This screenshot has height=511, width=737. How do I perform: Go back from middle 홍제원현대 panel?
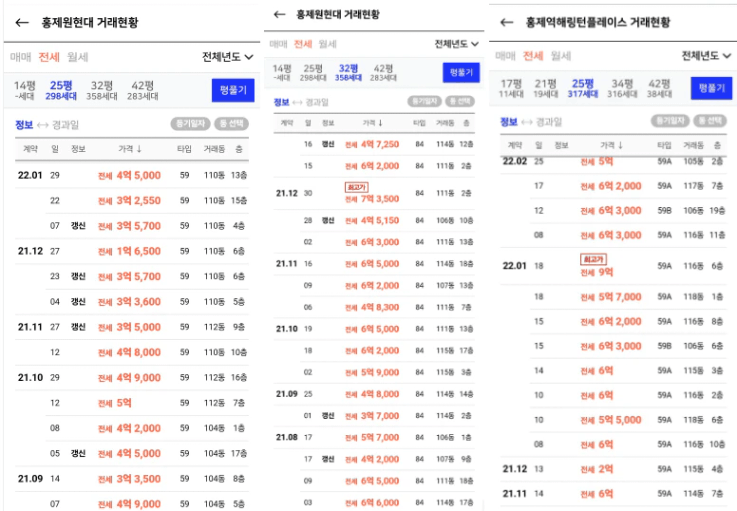coord(280,15)
